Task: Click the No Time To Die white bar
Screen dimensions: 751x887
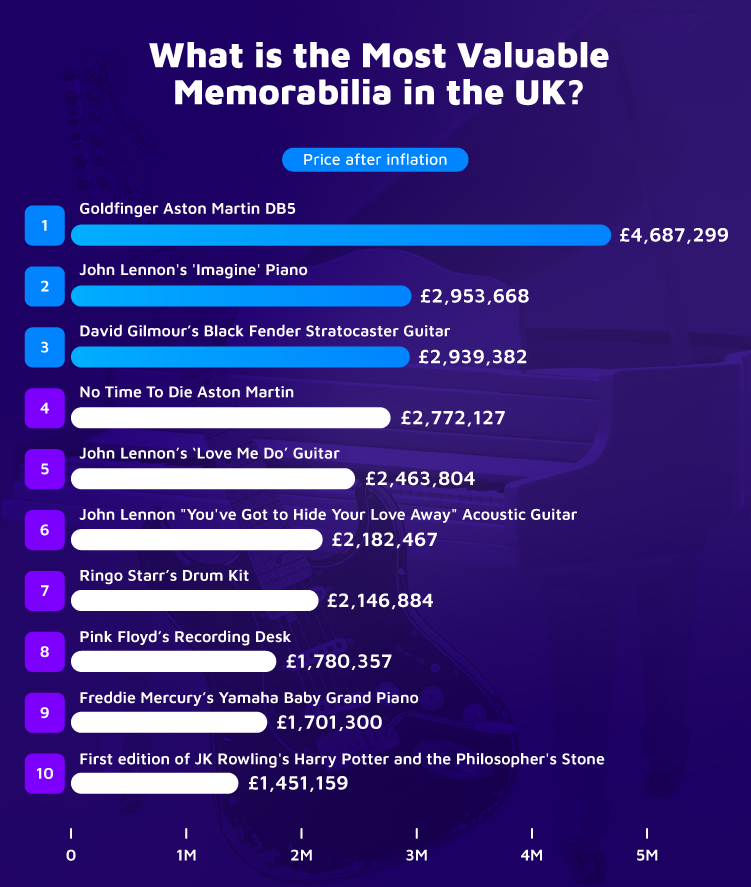Action: (231, 418)
